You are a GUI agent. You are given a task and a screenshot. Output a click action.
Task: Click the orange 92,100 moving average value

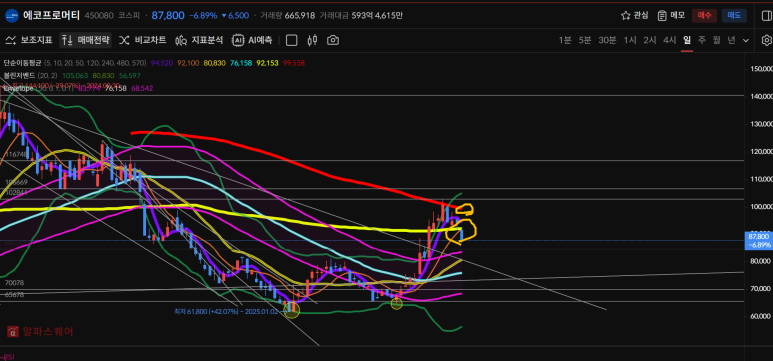click(x=188, y=63)
